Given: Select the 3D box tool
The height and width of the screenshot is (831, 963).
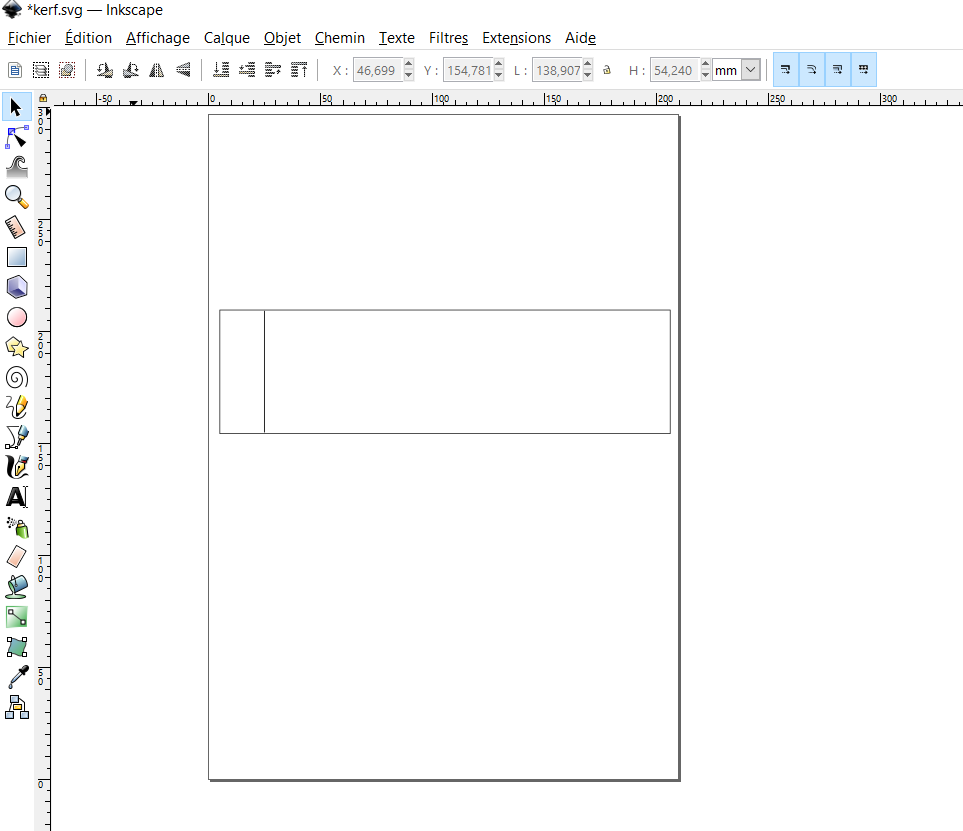Looking at the screenshot, I should click(17, 287).
